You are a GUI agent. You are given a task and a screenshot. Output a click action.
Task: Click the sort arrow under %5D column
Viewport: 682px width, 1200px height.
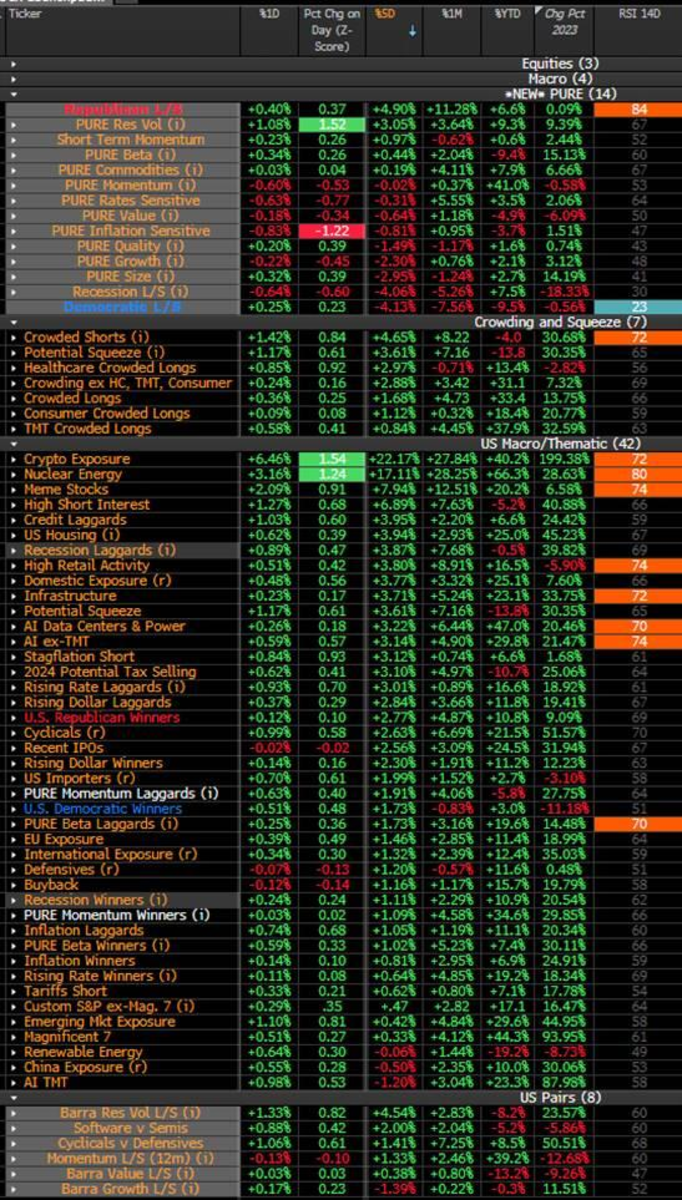point(412,31)
